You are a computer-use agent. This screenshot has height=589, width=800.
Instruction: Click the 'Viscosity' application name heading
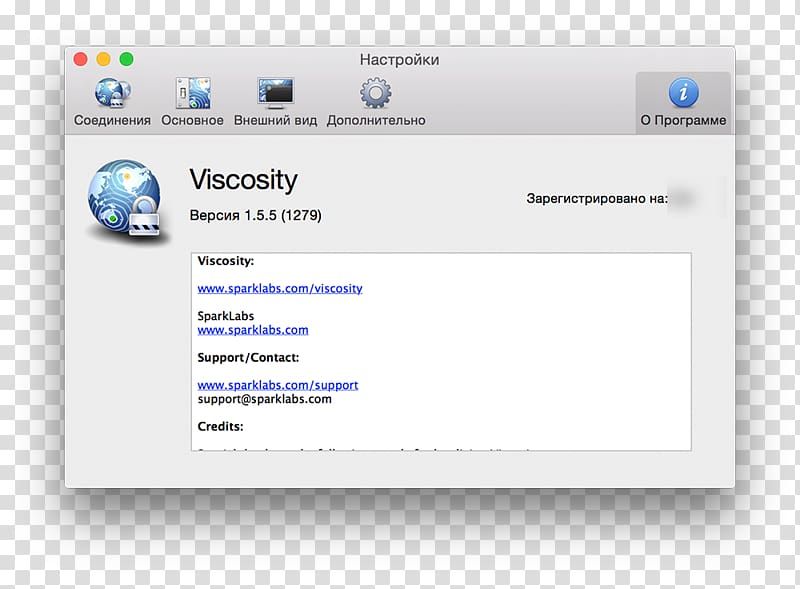coord(243,180)
